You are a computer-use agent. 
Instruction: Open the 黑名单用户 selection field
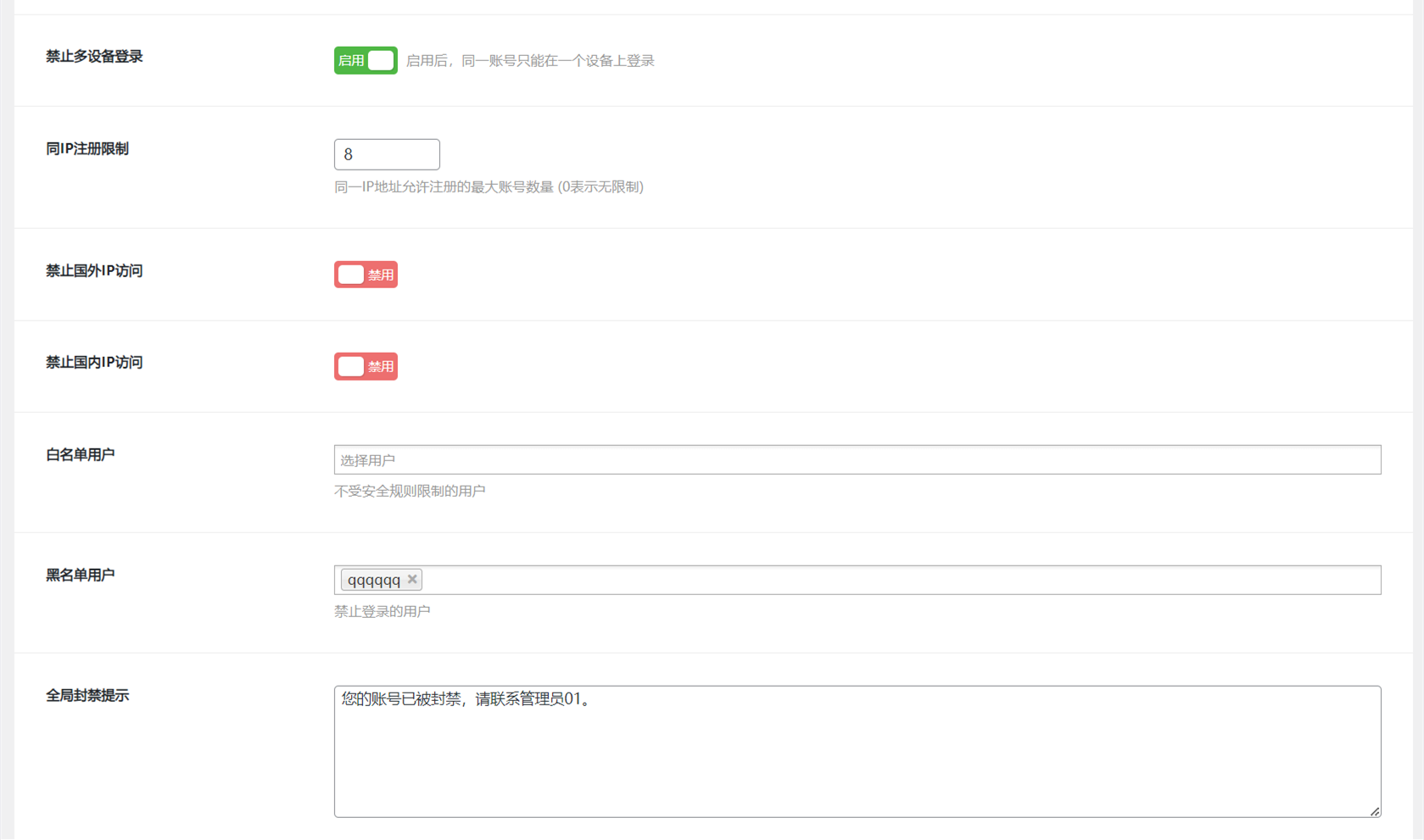coord(899,581)
